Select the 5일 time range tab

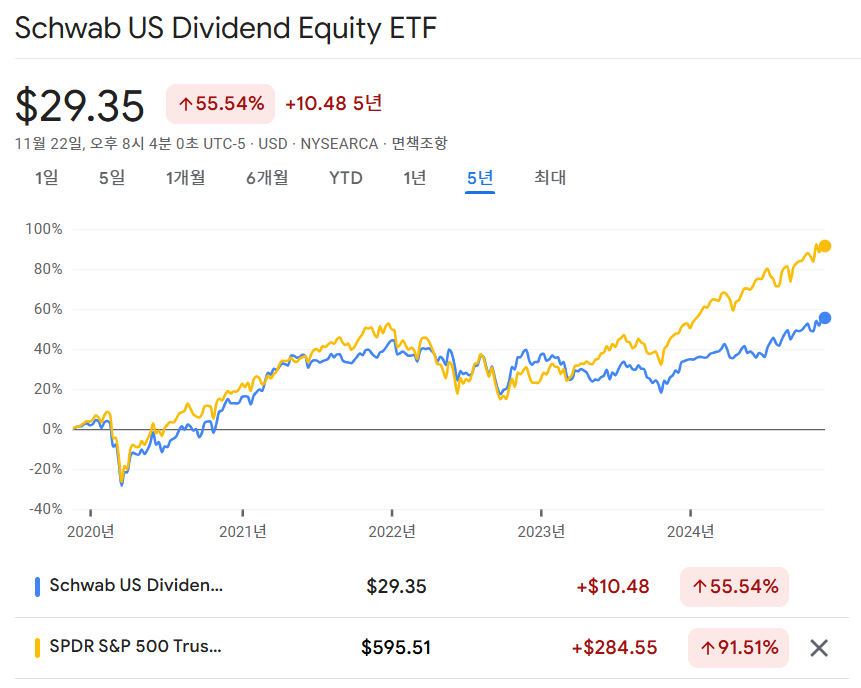pos(112,178)
